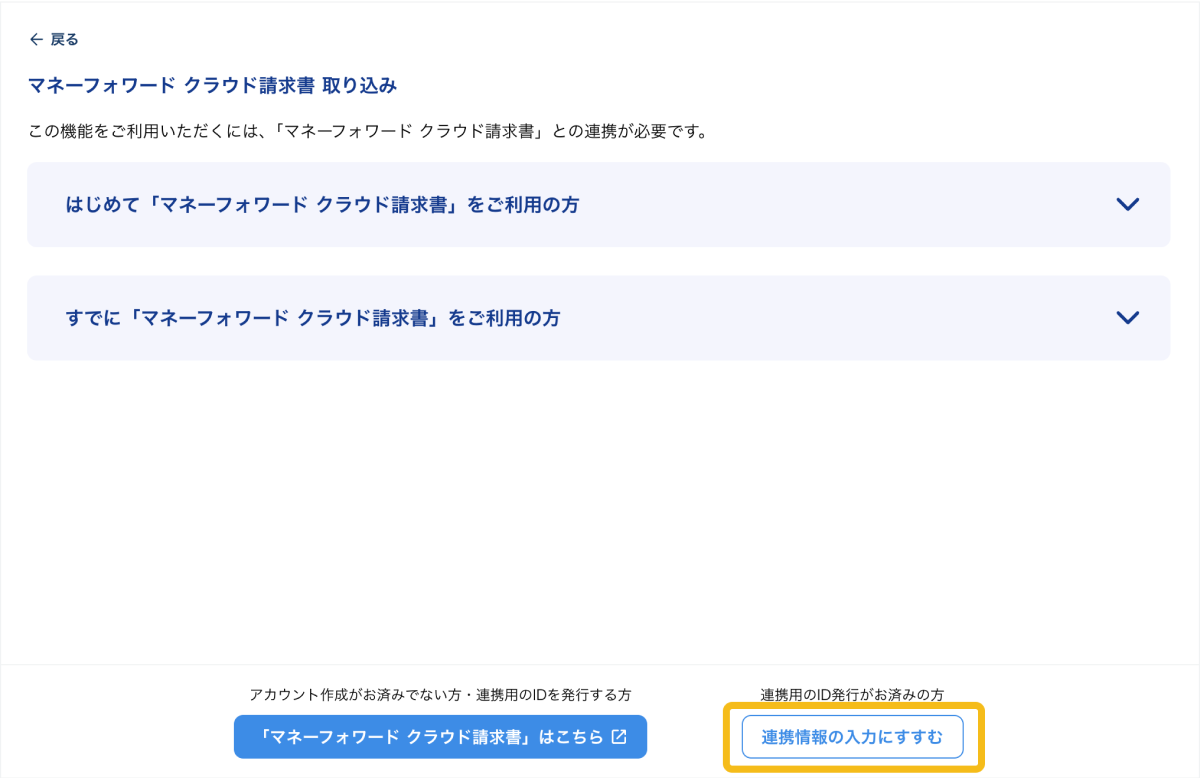The image size is (1200, 778).
Task: Click the blank content area below accordions
Action: 600,510
